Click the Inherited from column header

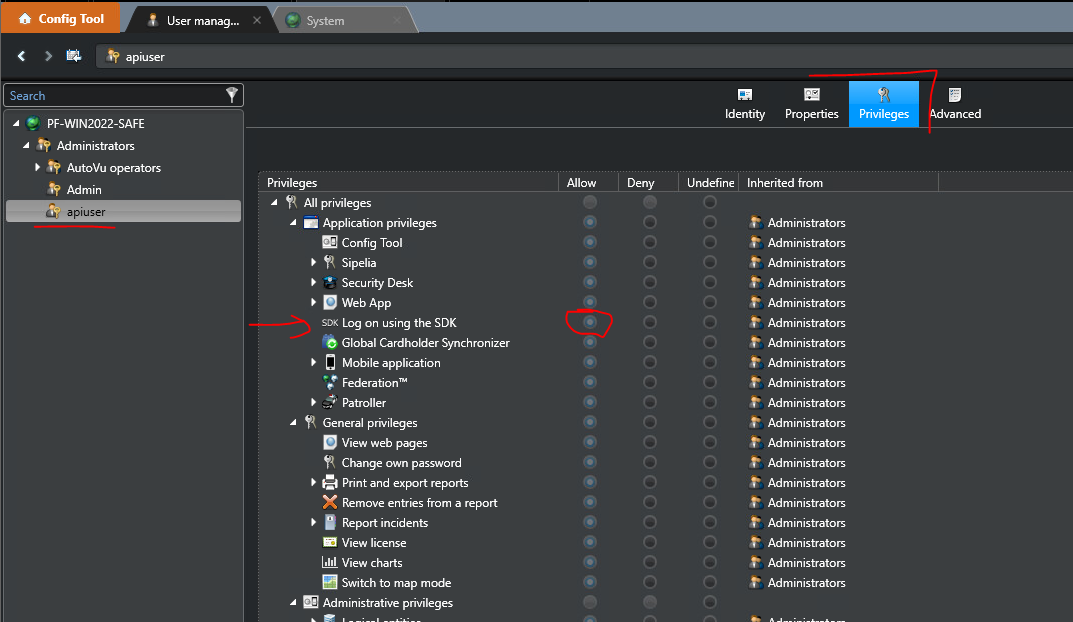pyautogui.click(x=785, y=183)
